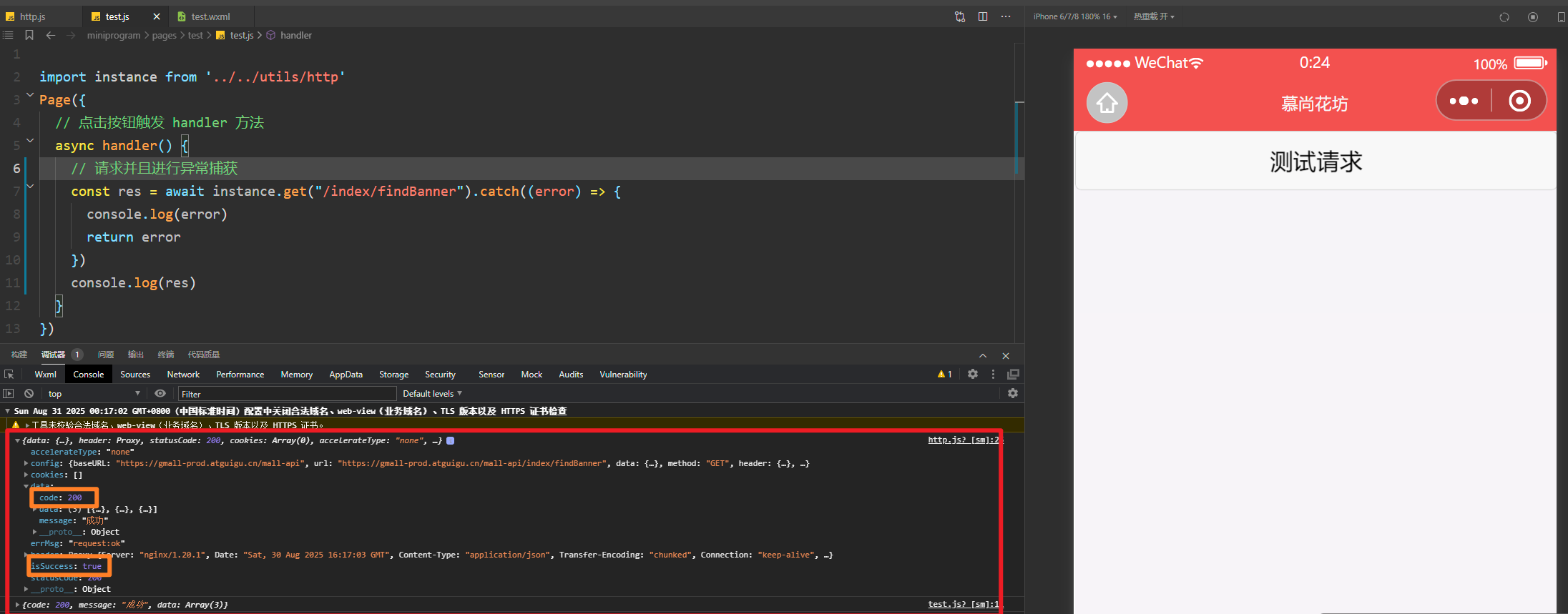Click the miniprogram breadcrumb segment
This screenshot has height=614, width=1568.
click(x=114, y=35)
